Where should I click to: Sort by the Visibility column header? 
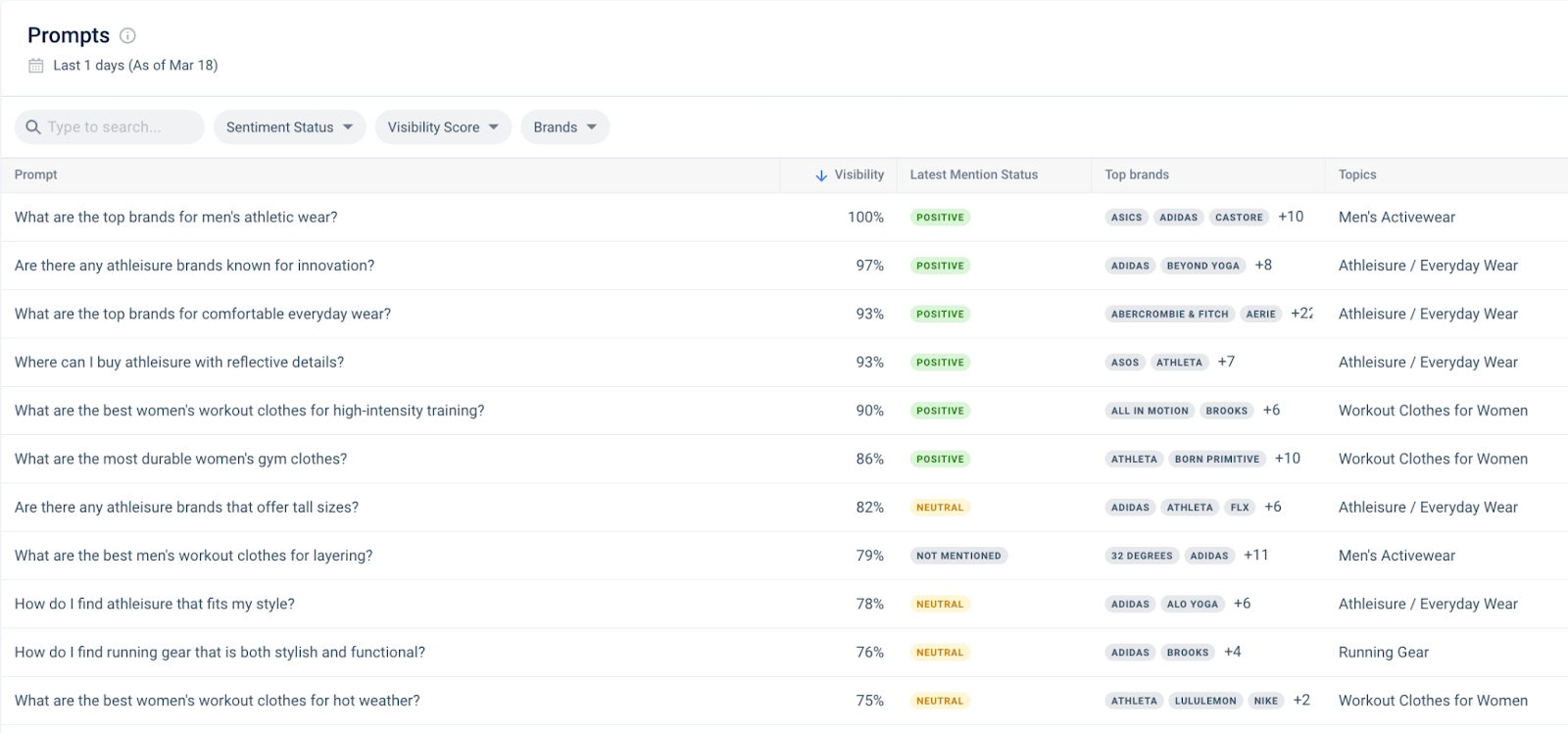click(858, 174)
